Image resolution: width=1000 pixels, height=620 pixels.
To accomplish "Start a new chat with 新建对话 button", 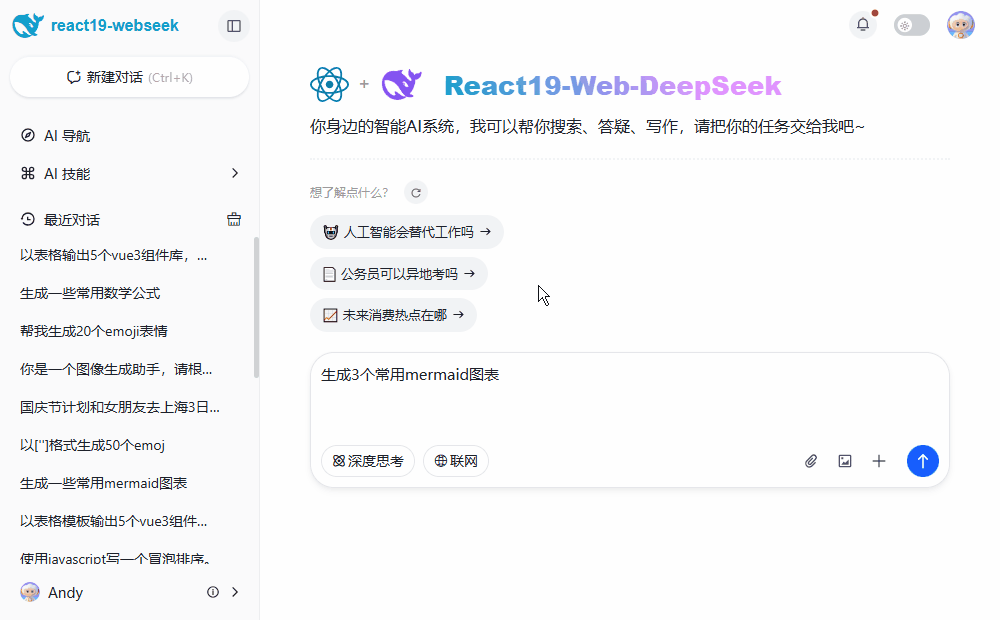I will [x=129, y=77].
